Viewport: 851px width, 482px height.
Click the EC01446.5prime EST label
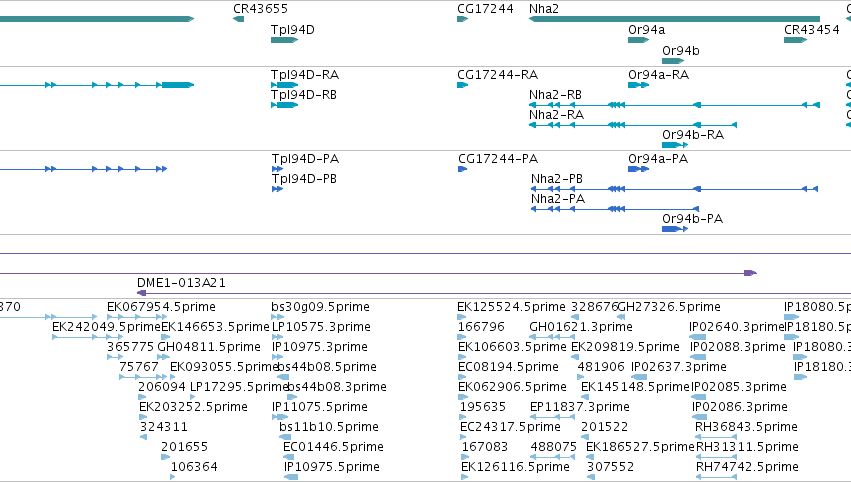pos(333,447)
